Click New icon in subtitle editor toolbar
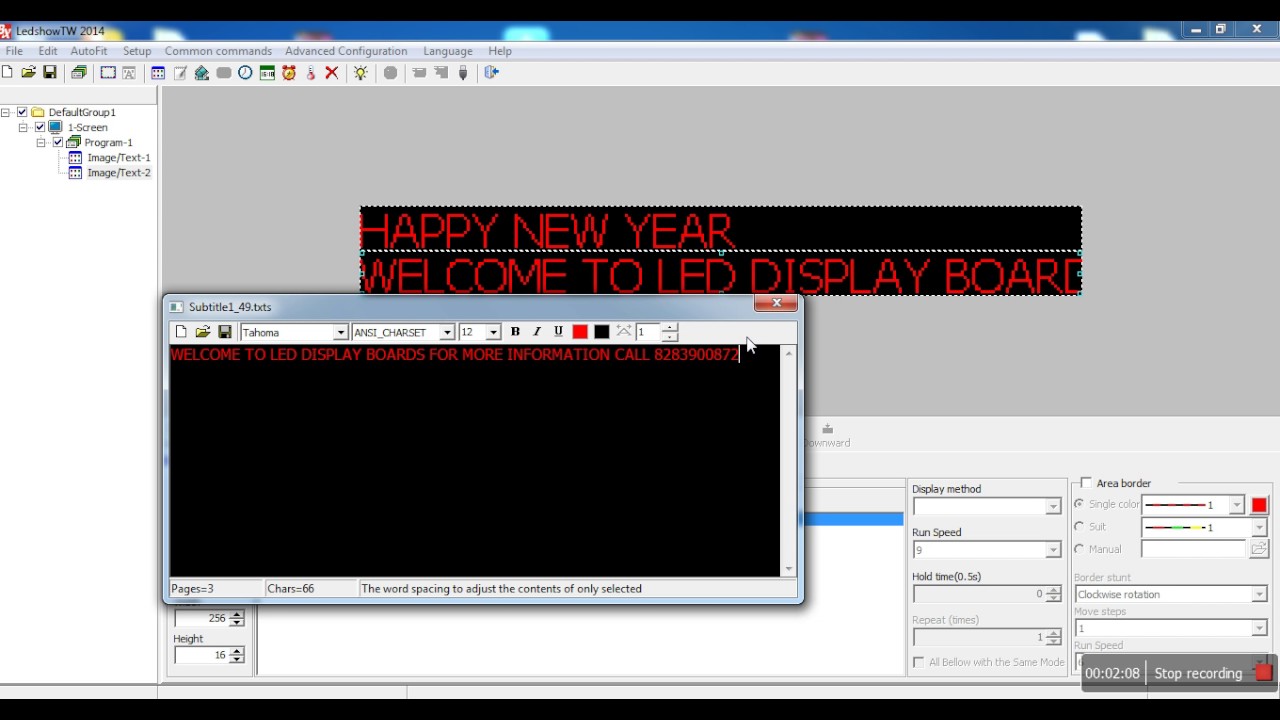The height and width of the screenshot is (720, 1280). click(x=181, y=332)
